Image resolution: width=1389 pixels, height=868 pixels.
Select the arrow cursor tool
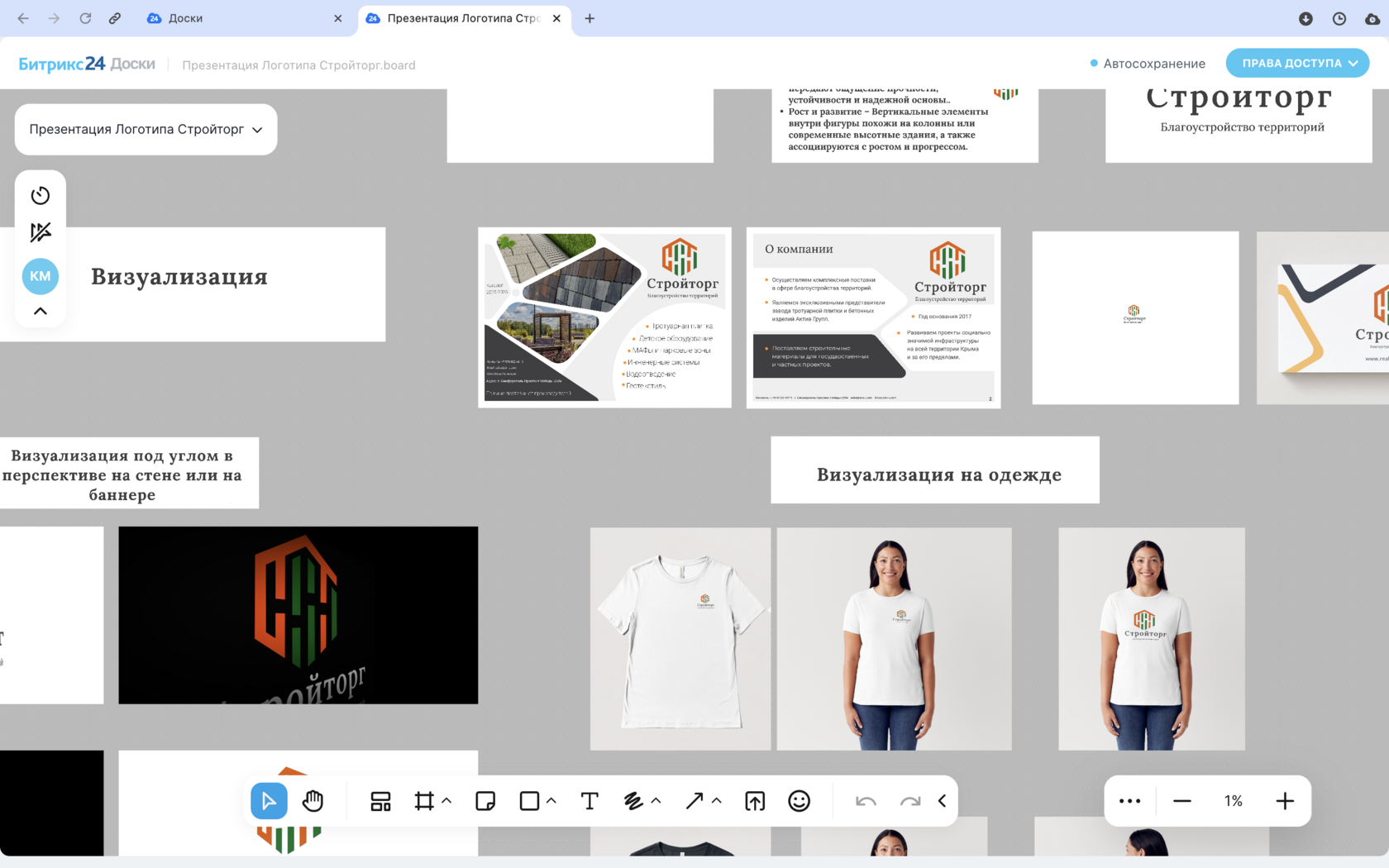coord(269,801)
